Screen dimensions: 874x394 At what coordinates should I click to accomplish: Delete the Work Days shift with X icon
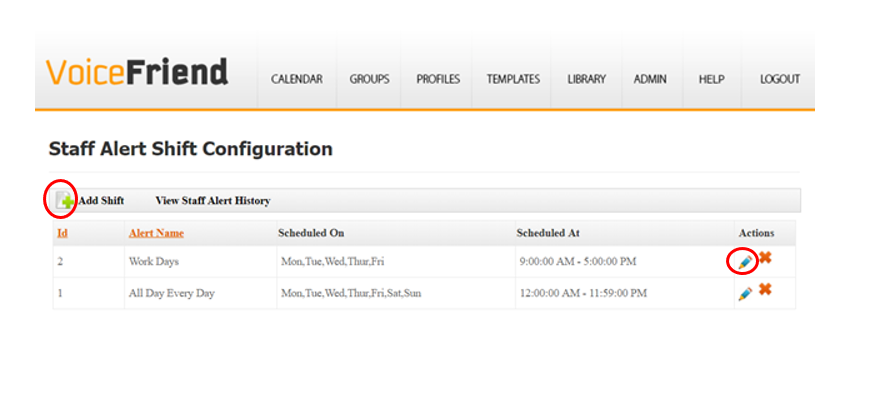tap(765, 257)
